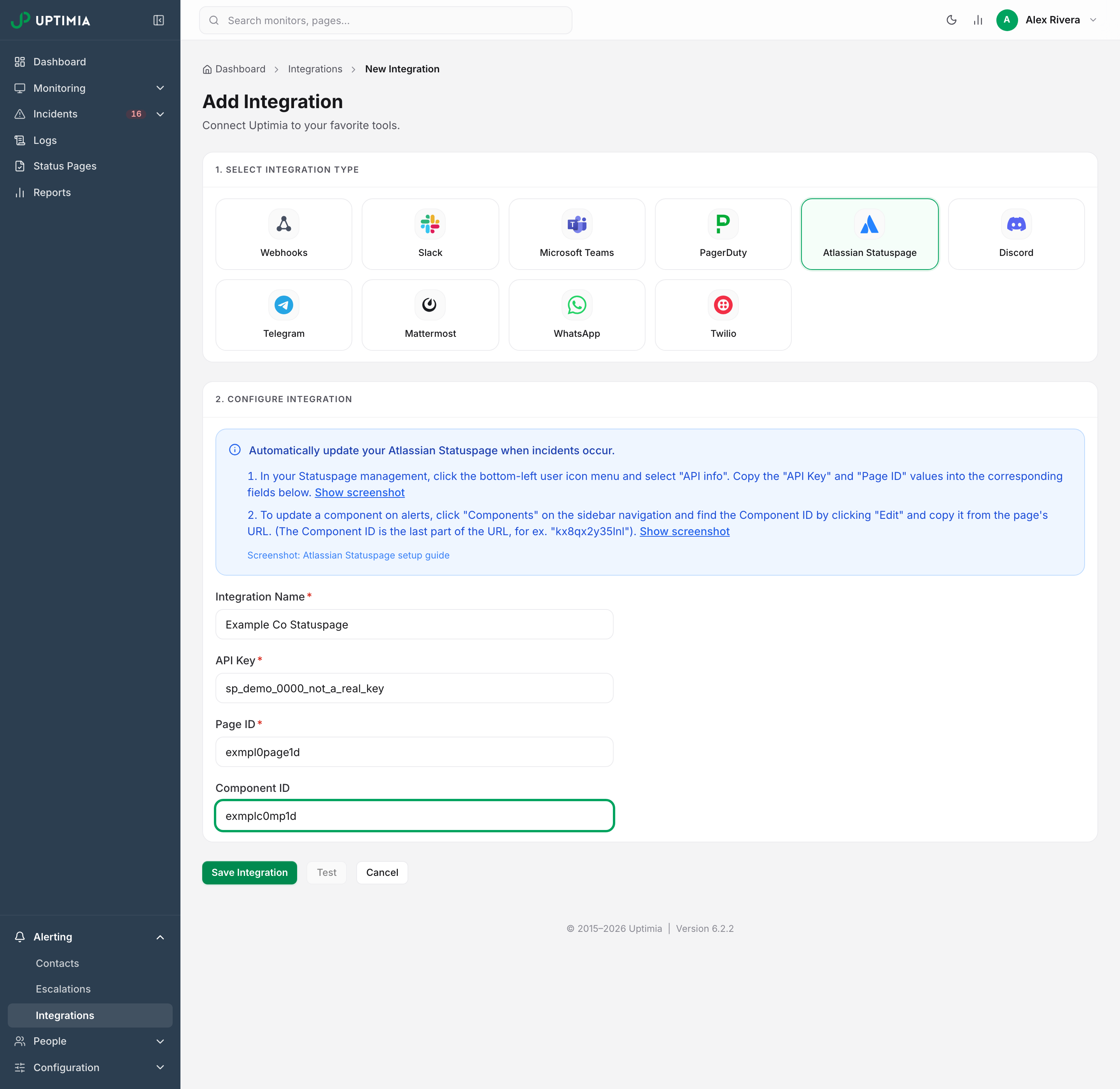Select the Twilio integration card
The image size is (1120, 1089).
click(723, 315)
